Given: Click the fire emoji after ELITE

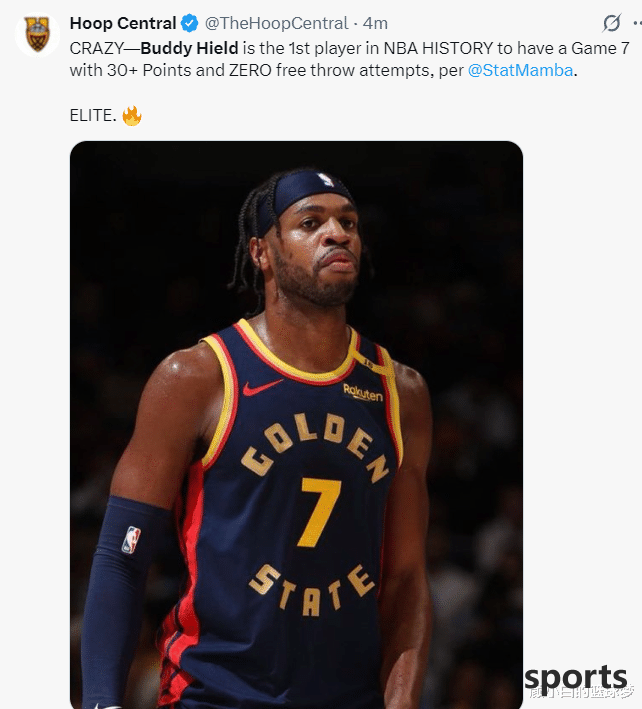Looking at the screenshot, I should tap(132, 116).
